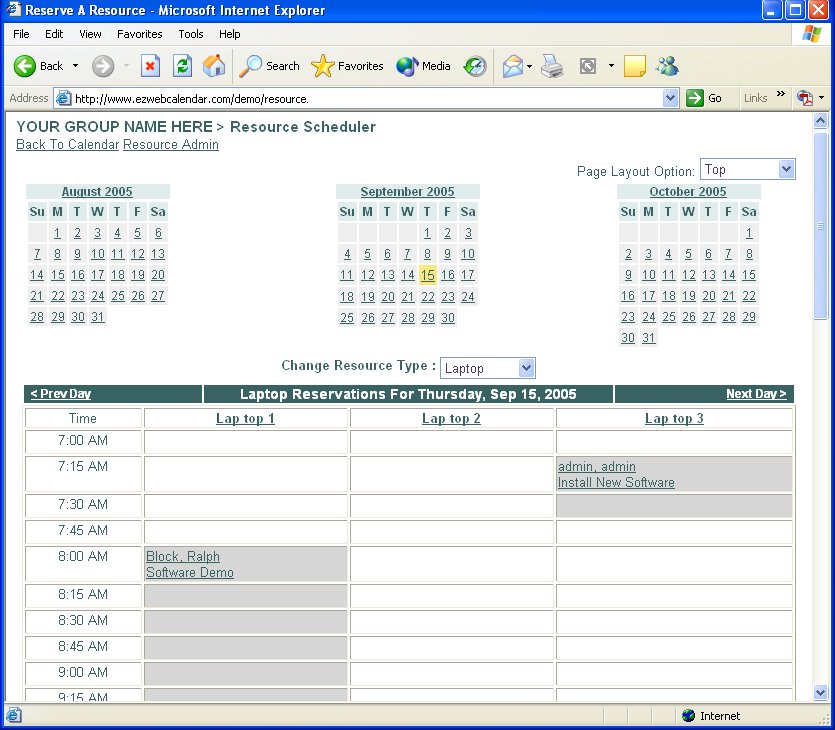This screenshot has width=835, height=730.
Task: Open the View menu
Action: click(x=90, y=34)
